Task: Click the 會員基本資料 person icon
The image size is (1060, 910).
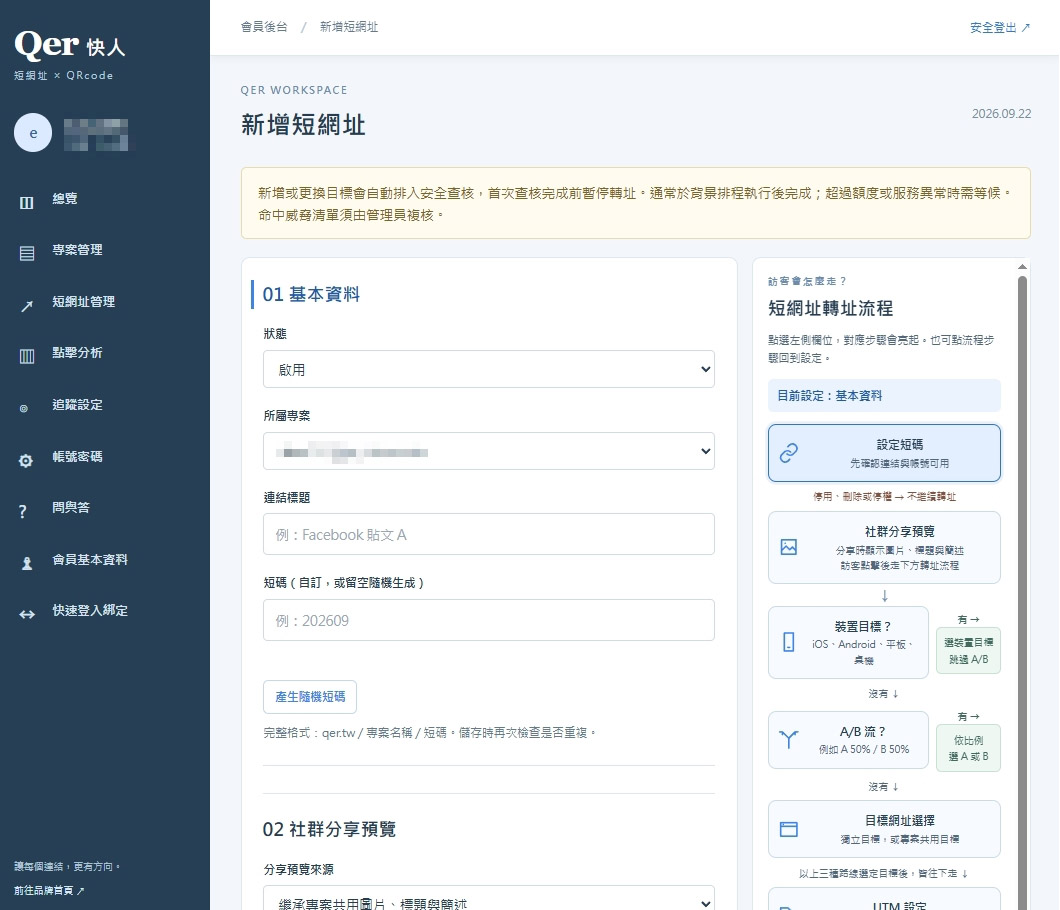Action: click(x=26, y=563)
